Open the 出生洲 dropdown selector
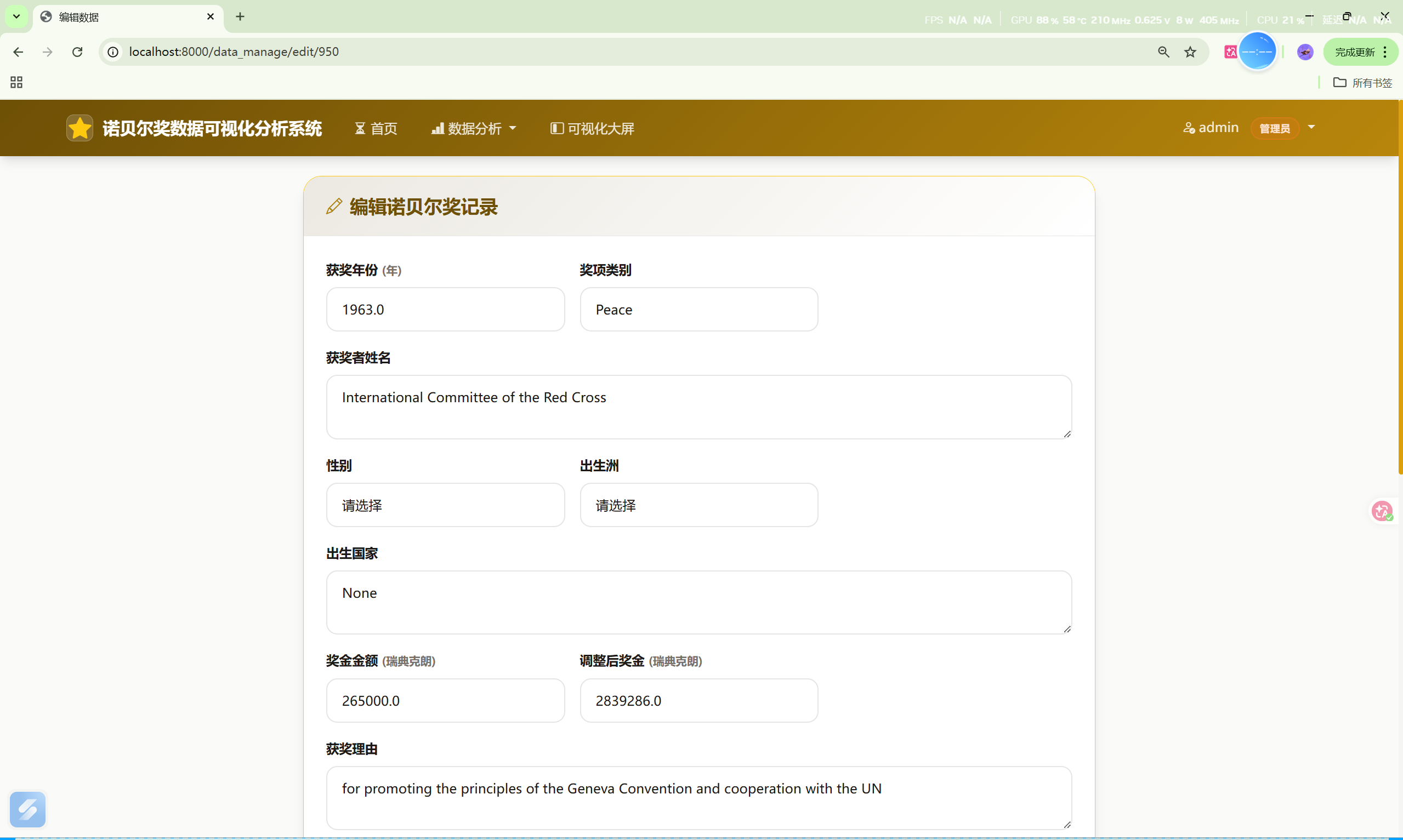1403x840 pixels. [x=698, y=505]
